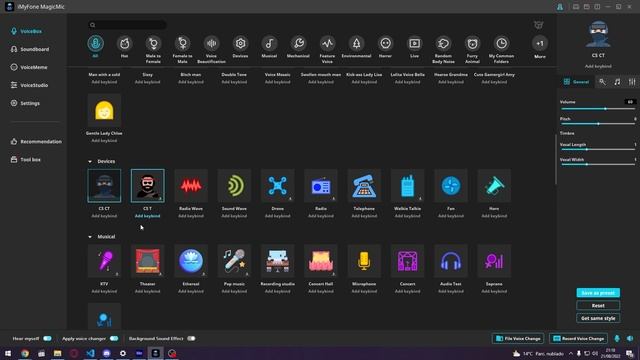Toggle Hear myself switch
Viewport: 640px width, 360px height.
(47, 338)
